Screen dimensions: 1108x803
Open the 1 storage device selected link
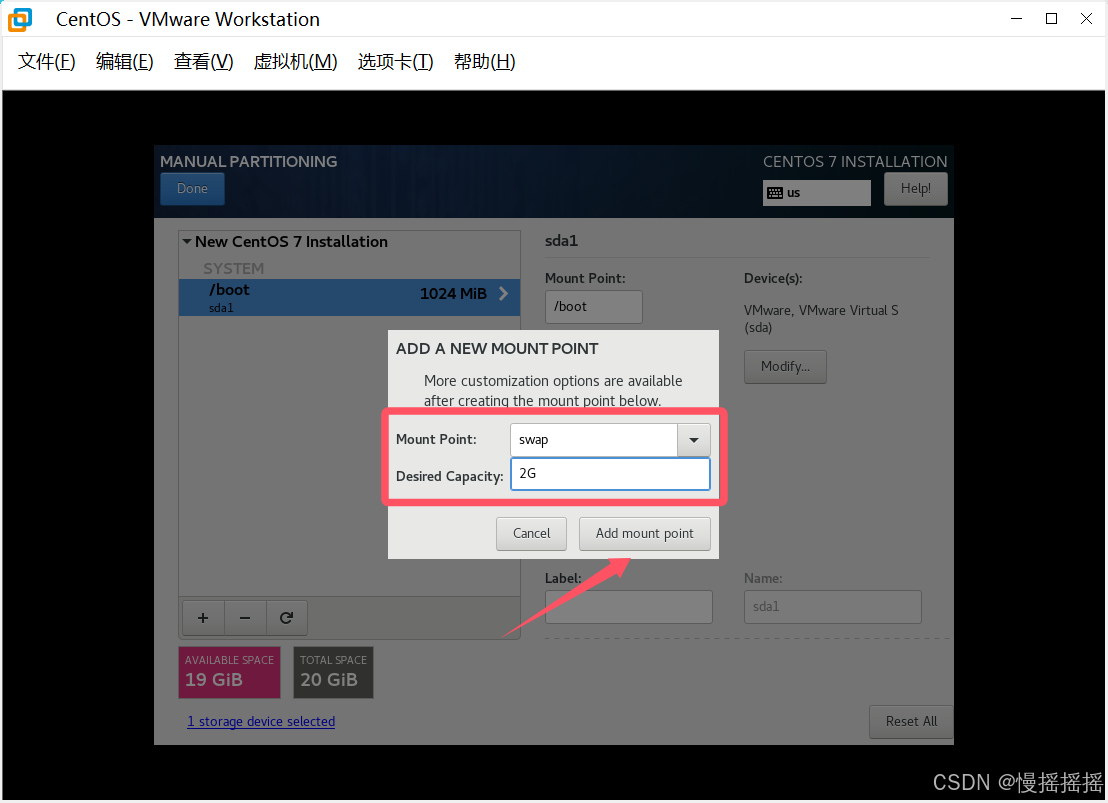pyautogui.click(x=261, y=721)
